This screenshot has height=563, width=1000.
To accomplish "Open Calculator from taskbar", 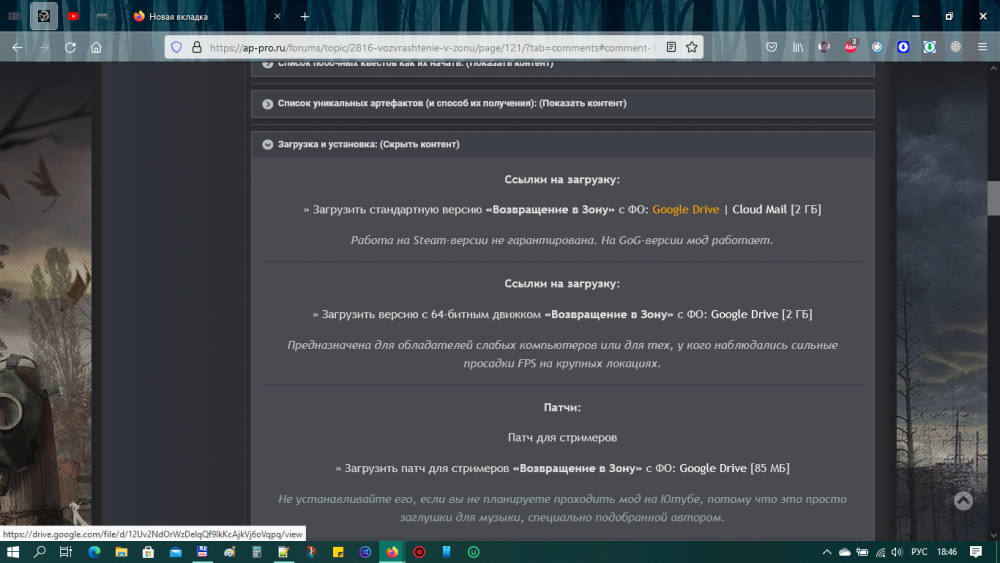I will [257, 552].
